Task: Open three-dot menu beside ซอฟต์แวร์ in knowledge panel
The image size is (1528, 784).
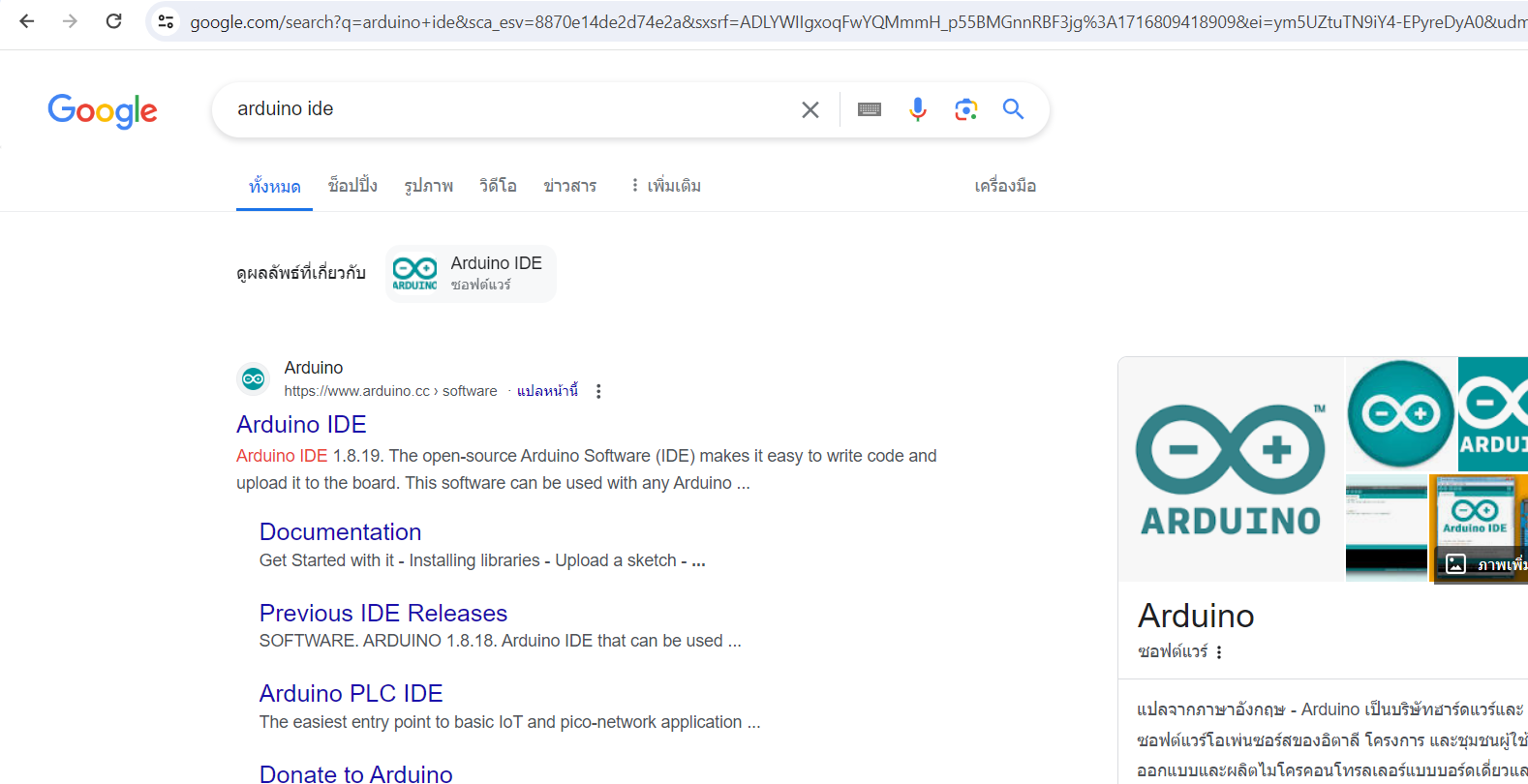Action: click(1219, 652)
